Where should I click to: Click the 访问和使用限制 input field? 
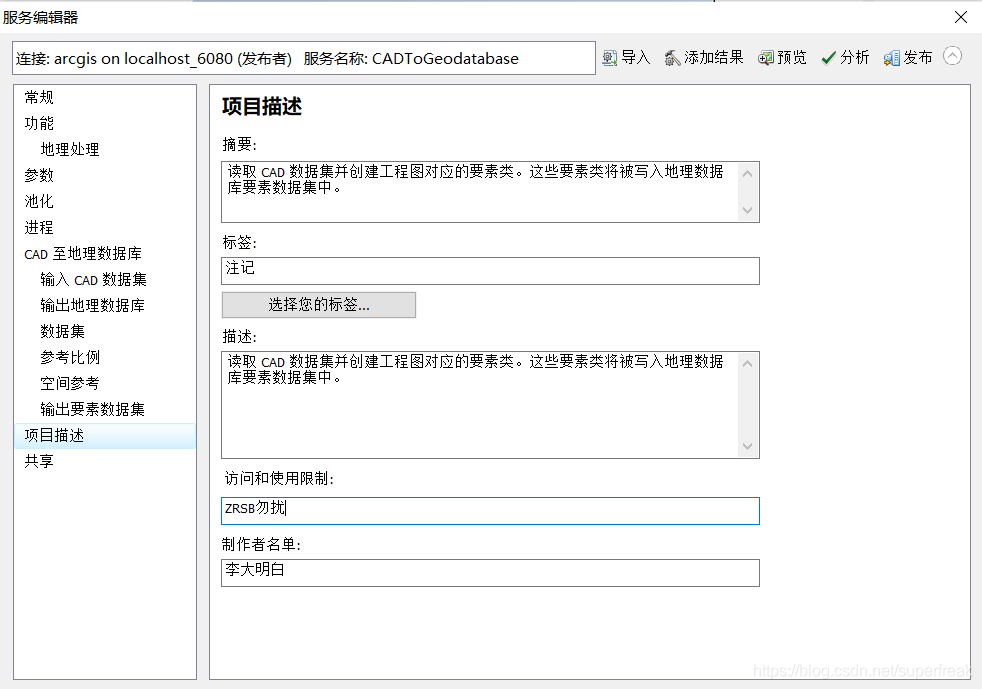pyautogui.click(x=490, y=511)
